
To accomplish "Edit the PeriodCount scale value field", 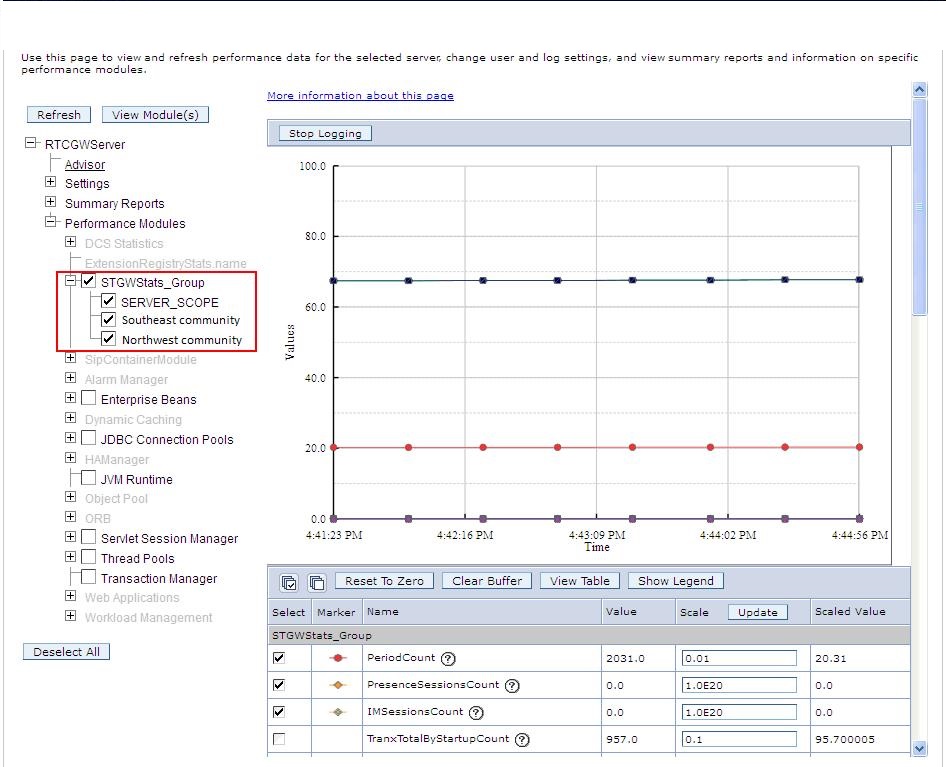I will (x=738, y=658).
